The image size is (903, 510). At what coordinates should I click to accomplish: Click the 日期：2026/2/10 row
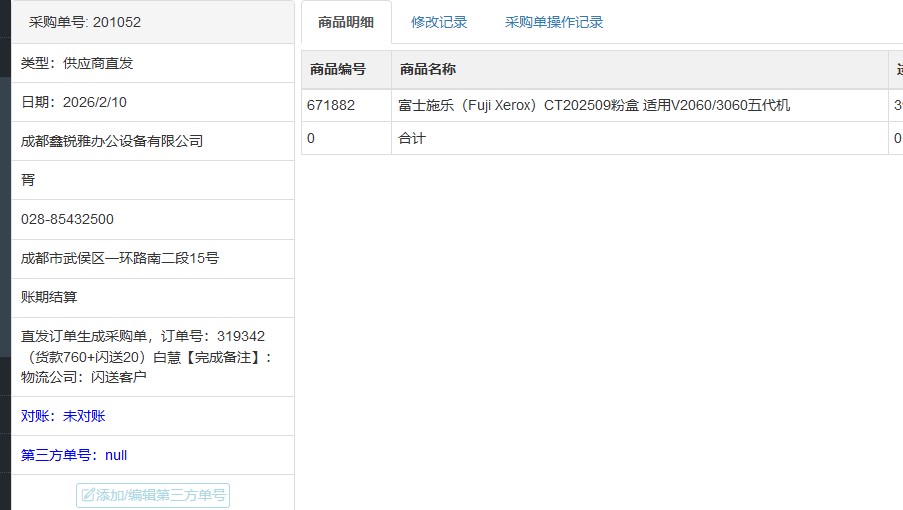(74, 102)
